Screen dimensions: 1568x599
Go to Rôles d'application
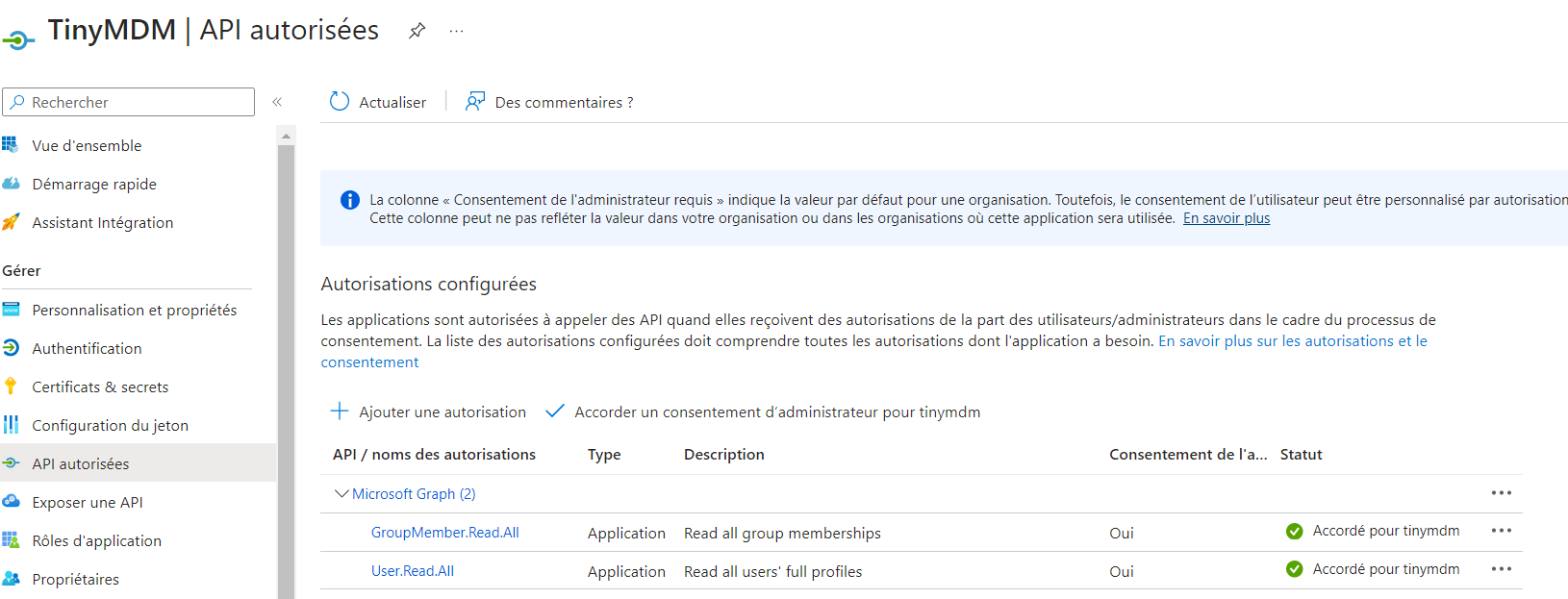(97, 540)
